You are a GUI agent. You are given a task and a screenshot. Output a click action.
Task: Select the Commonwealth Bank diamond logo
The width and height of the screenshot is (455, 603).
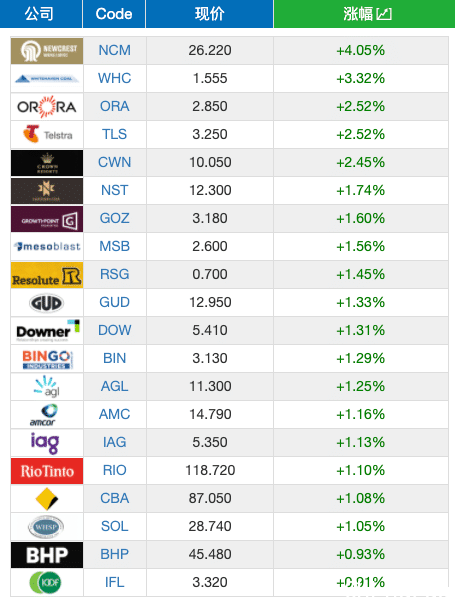47,499
